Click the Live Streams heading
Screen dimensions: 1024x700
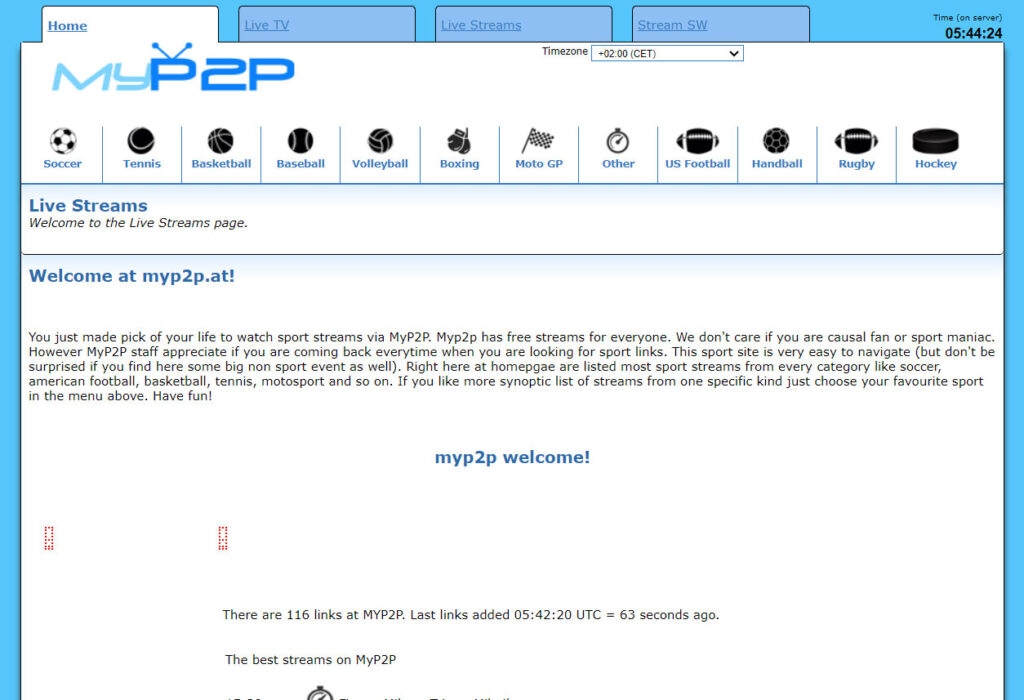point(88,206)
